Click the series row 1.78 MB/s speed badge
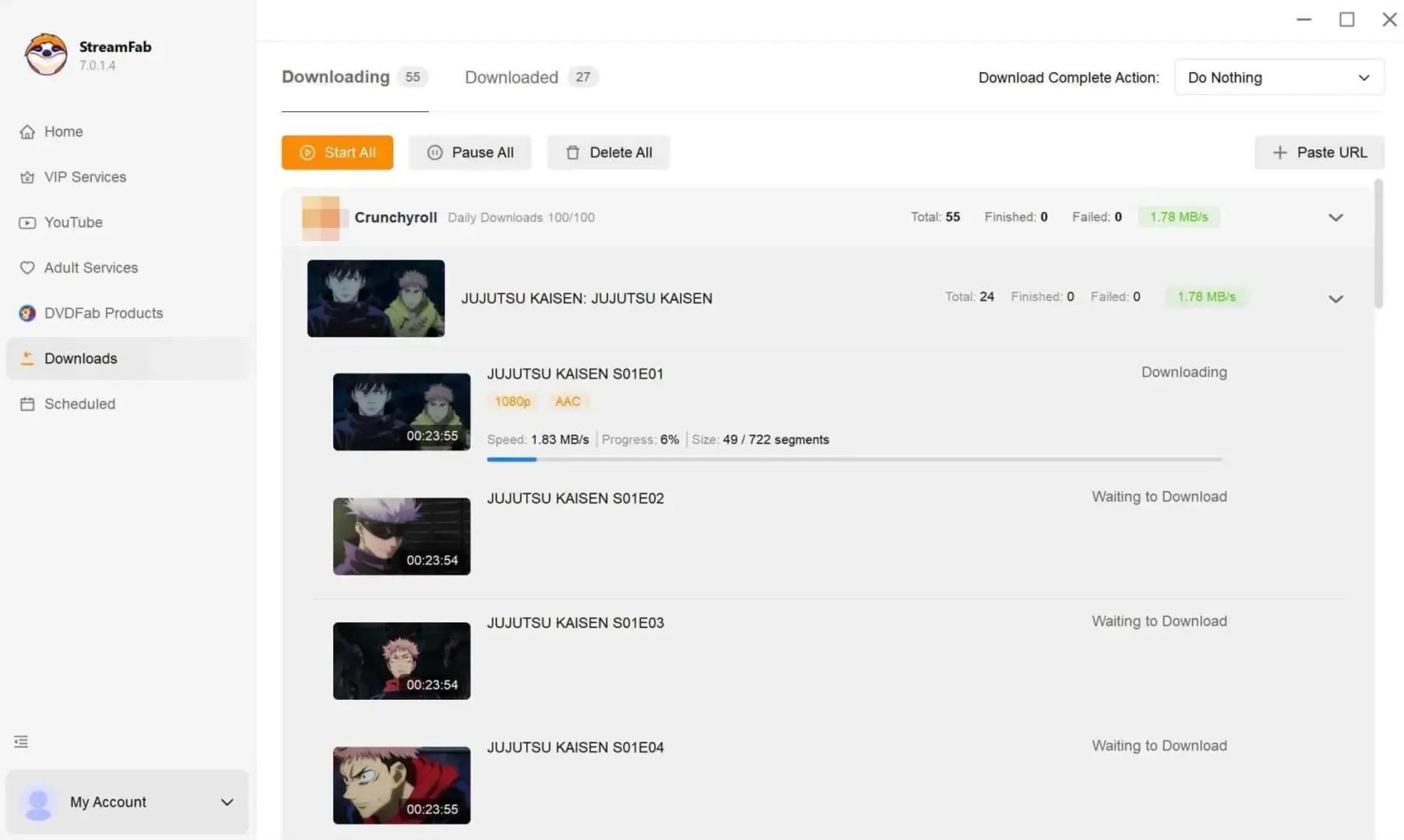The height and width of the screenshot is (840, 1404). [1206, 297]
